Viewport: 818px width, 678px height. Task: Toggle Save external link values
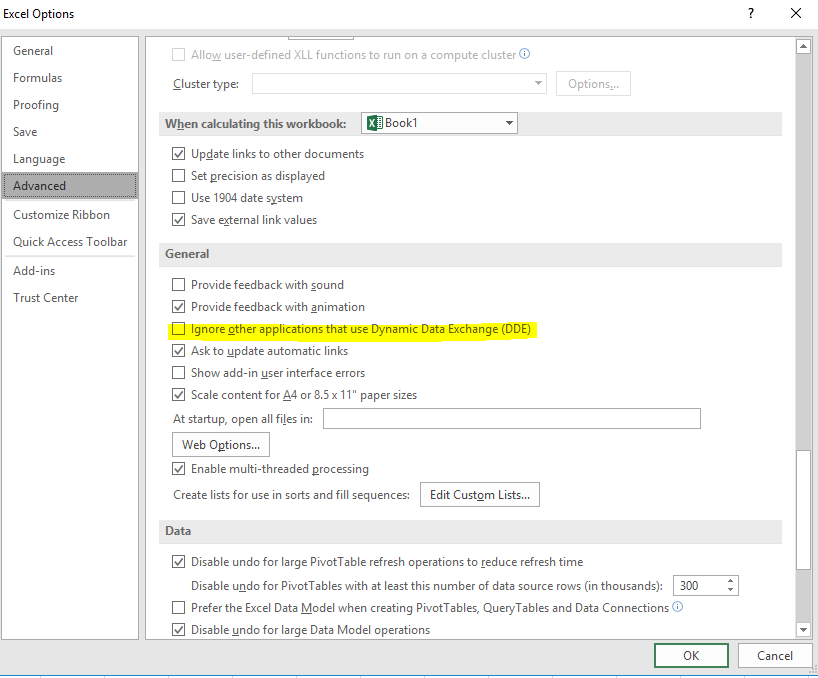pos(178,220)
